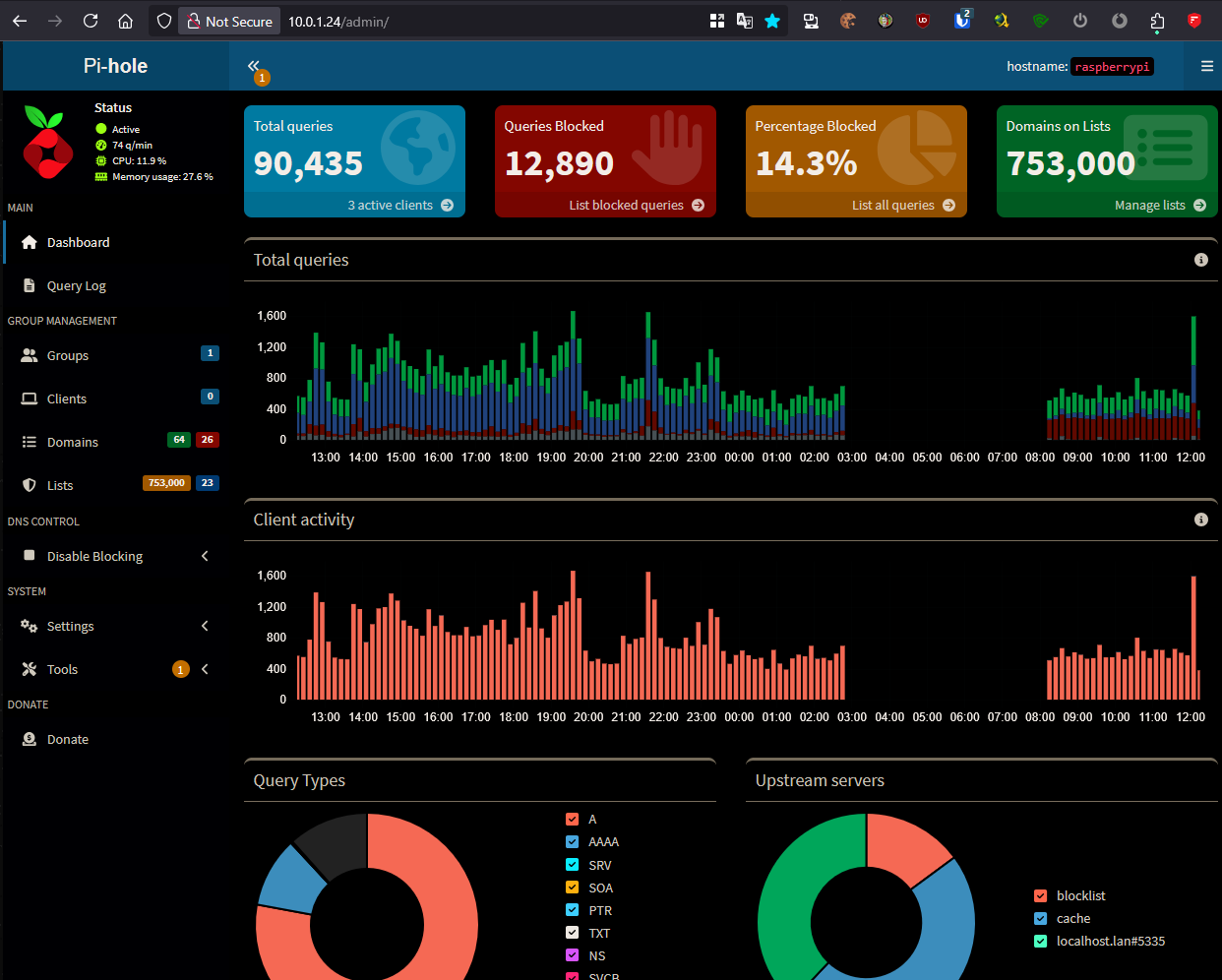Open Manage lists link
The image size is (1222, 980).
[1107, 205]
